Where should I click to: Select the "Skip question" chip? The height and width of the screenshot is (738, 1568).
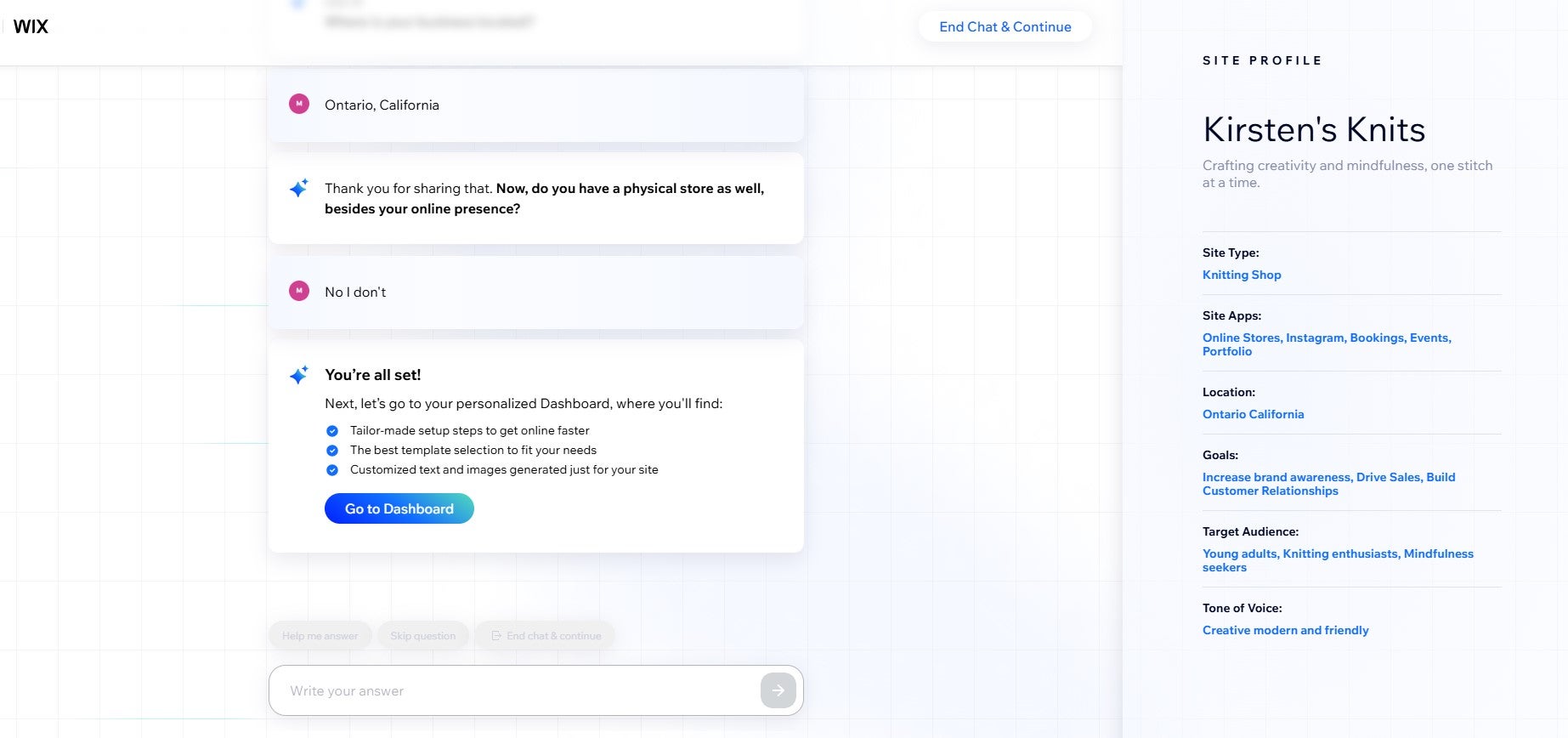coord(422,635)
